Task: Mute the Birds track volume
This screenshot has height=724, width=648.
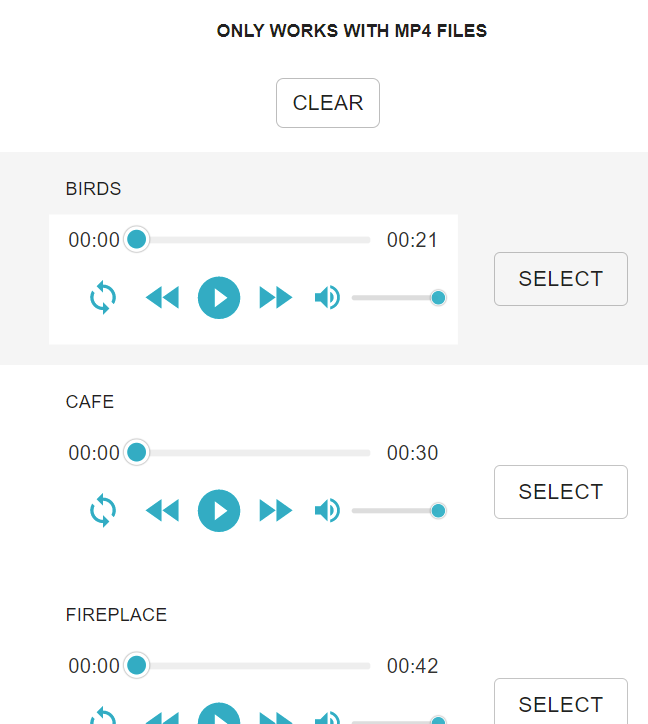Action: pos(327,298)
